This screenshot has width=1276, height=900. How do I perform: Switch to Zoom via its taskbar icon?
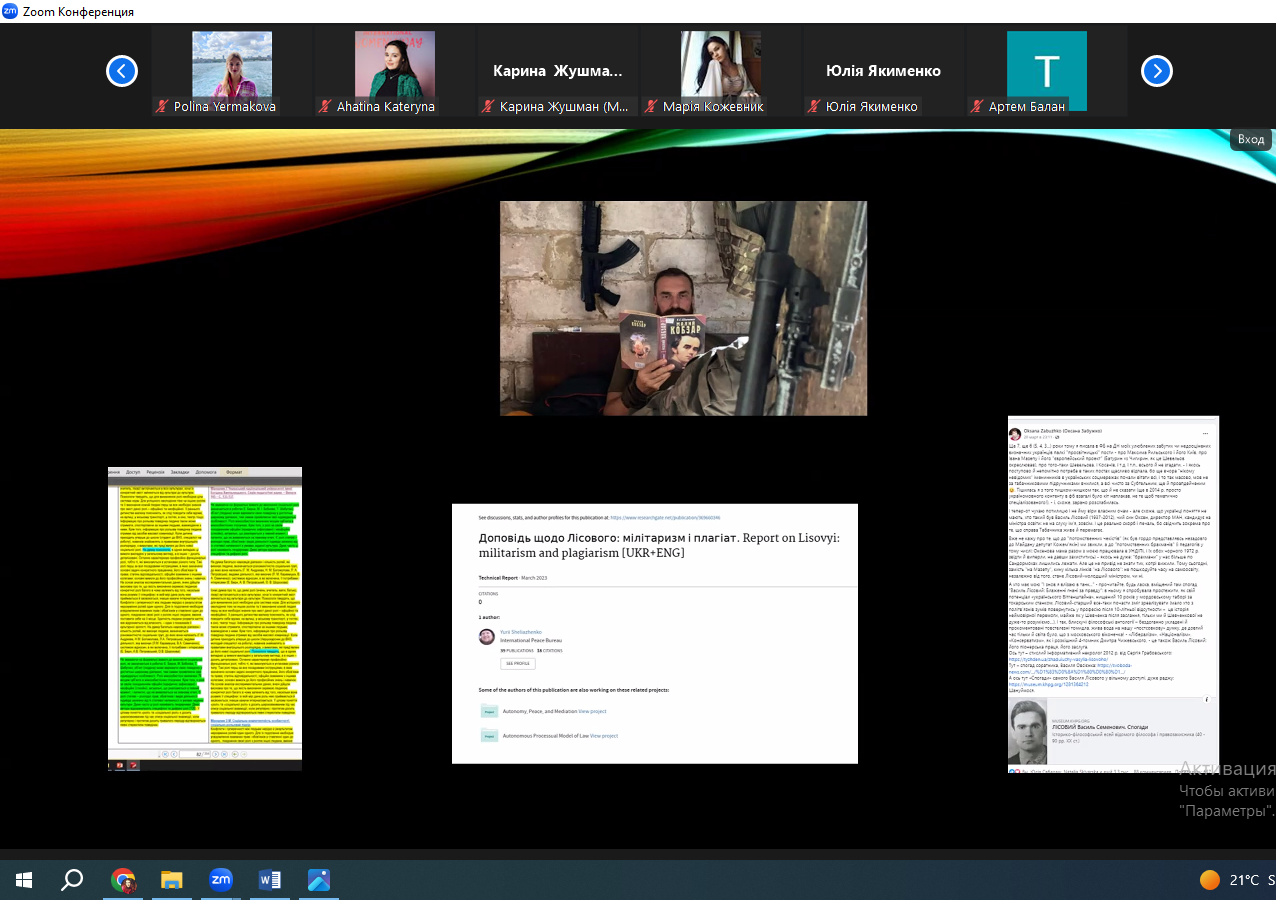coord(221,880)
